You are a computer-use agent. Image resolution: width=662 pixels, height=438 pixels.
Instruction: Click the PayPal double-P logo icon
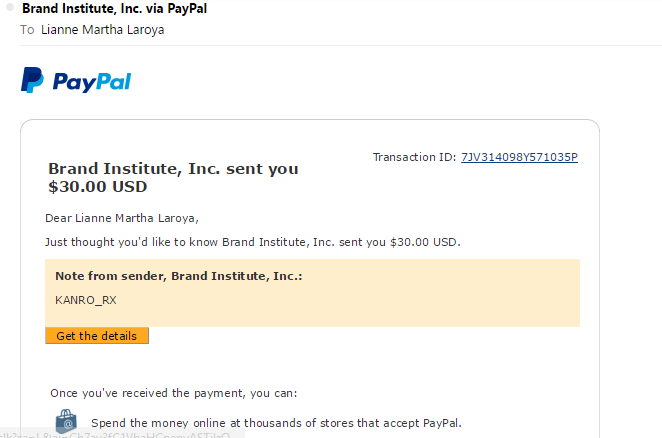tap(32, 80)
